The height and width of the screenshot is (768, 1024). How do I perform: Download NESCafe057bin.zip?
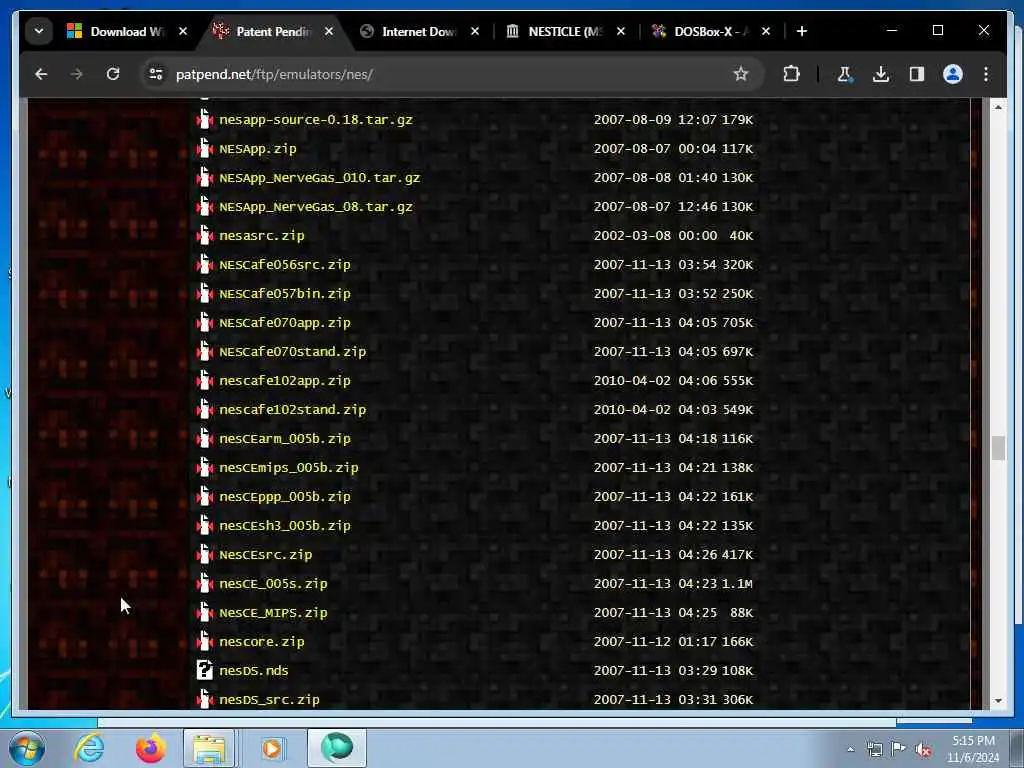coord(285,293)
